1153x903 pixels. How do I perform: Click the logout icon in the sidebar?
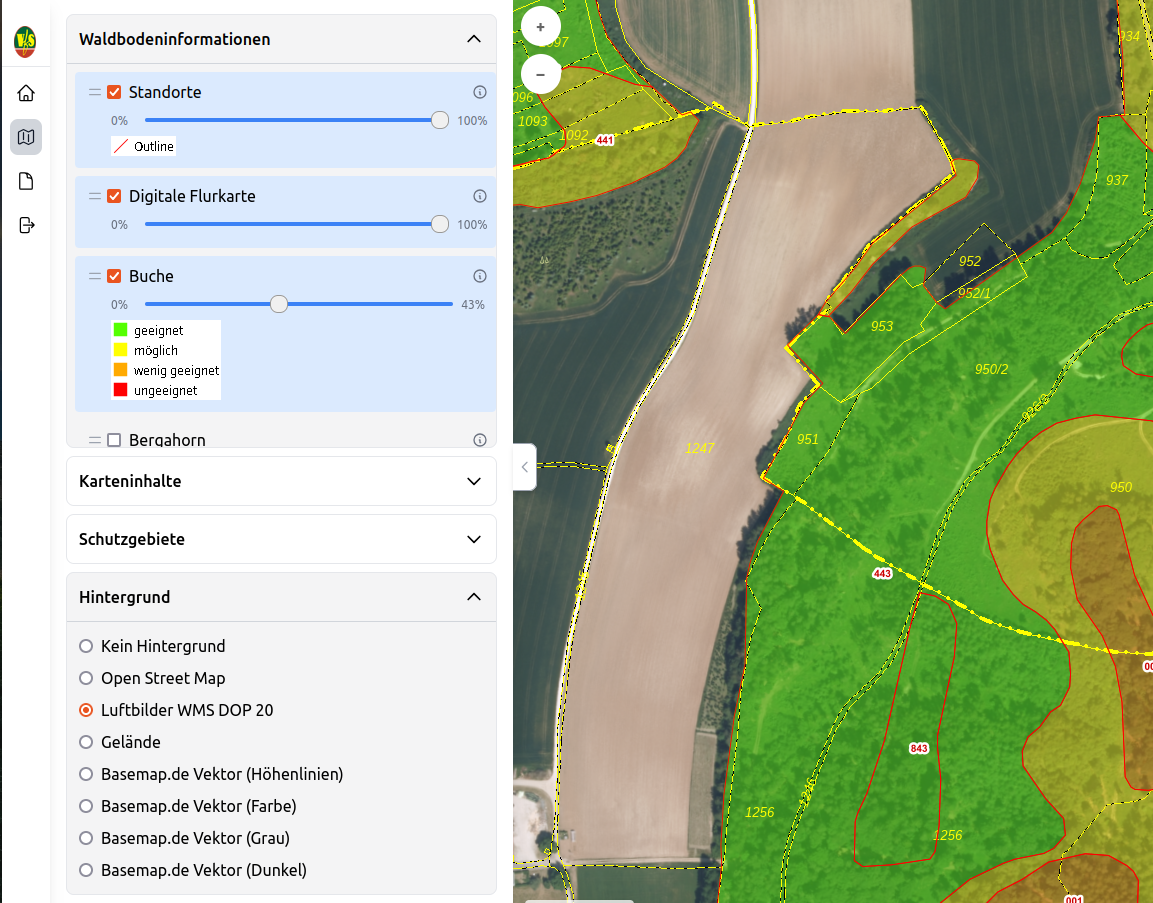26,225
